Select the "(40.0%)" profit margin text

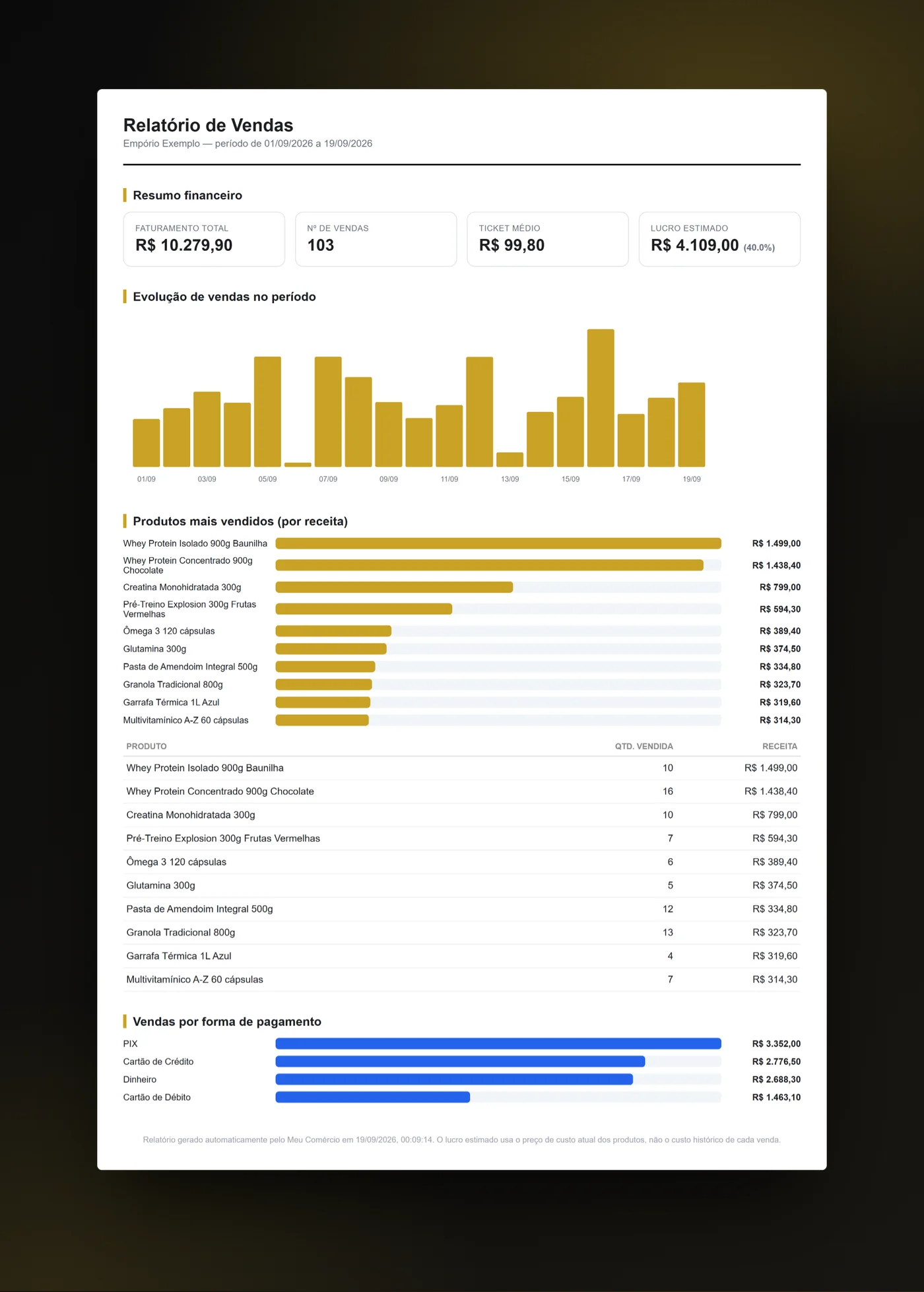pyautogui.click(x=759, y=248)
